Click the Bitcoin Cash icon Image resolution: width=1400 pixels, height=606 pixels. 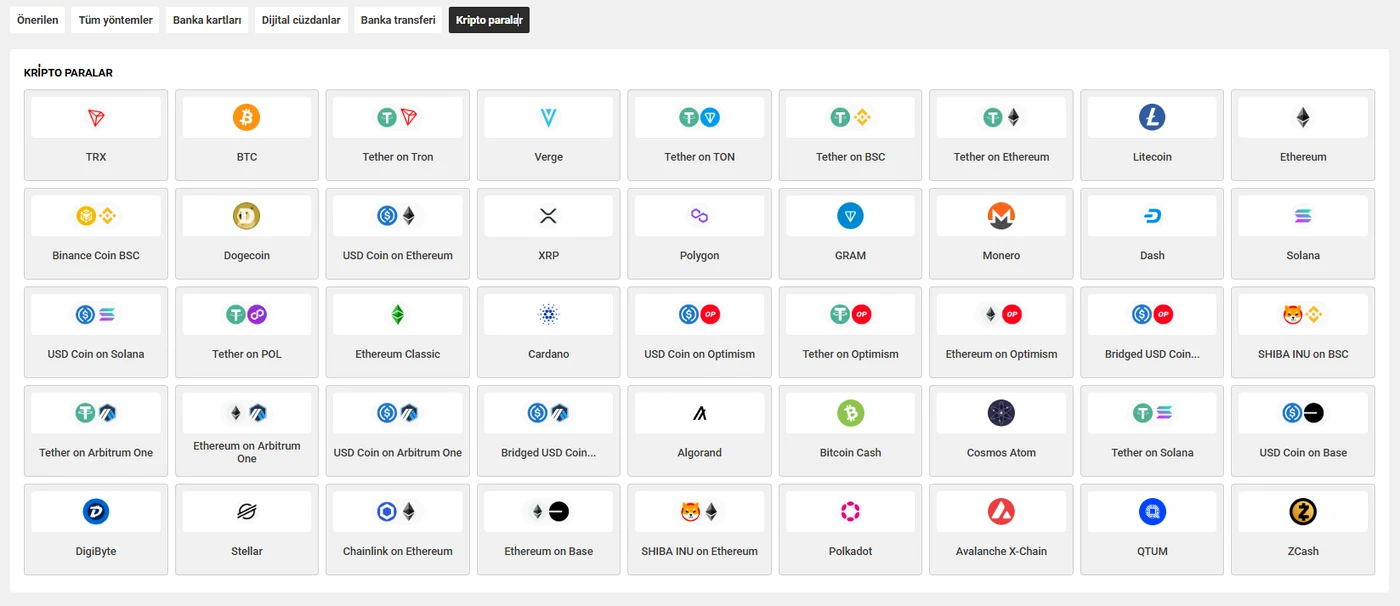[851, 413]
